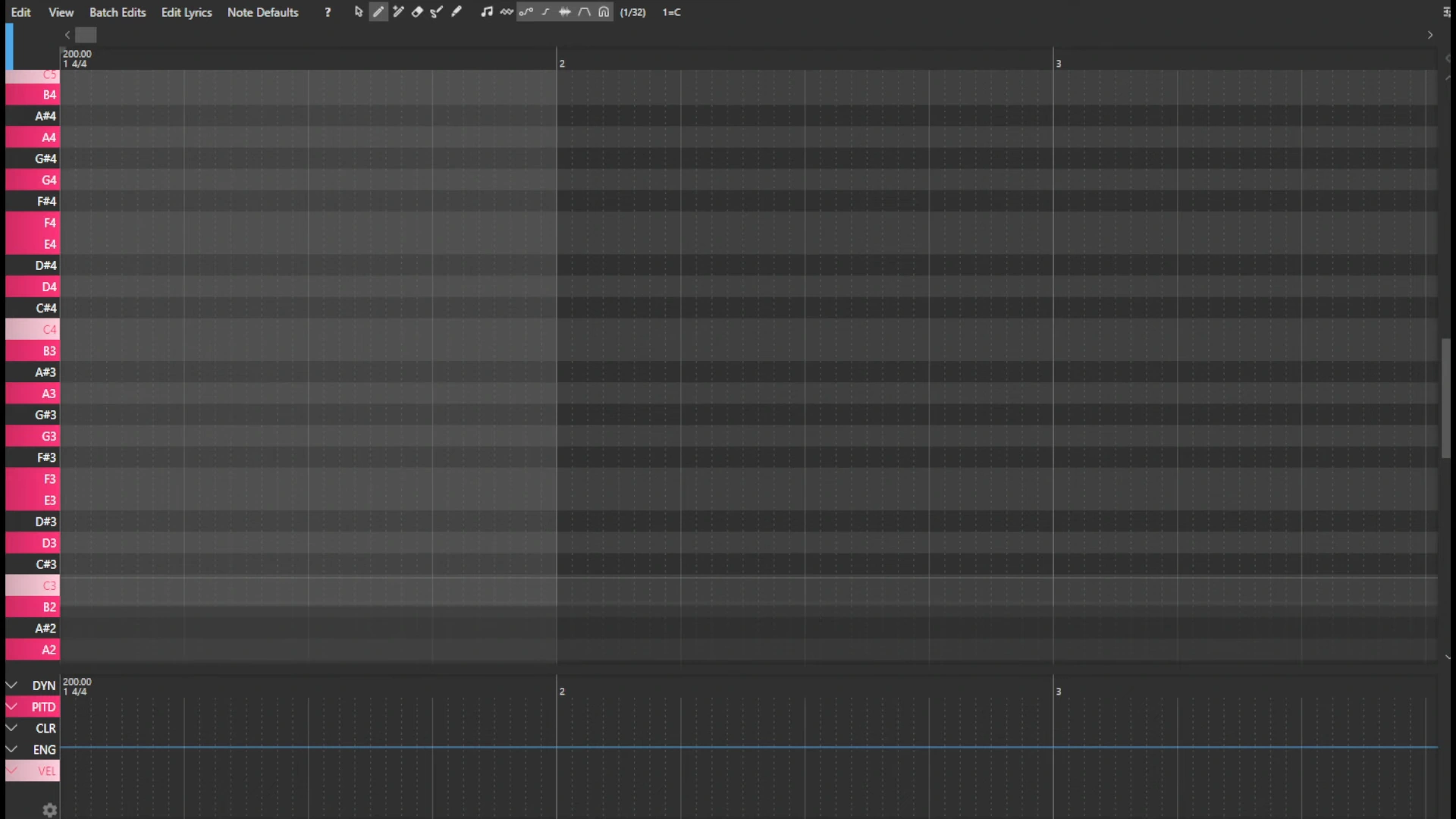
Task: Toggle vibrato display wavy icon
Action: 507,12
